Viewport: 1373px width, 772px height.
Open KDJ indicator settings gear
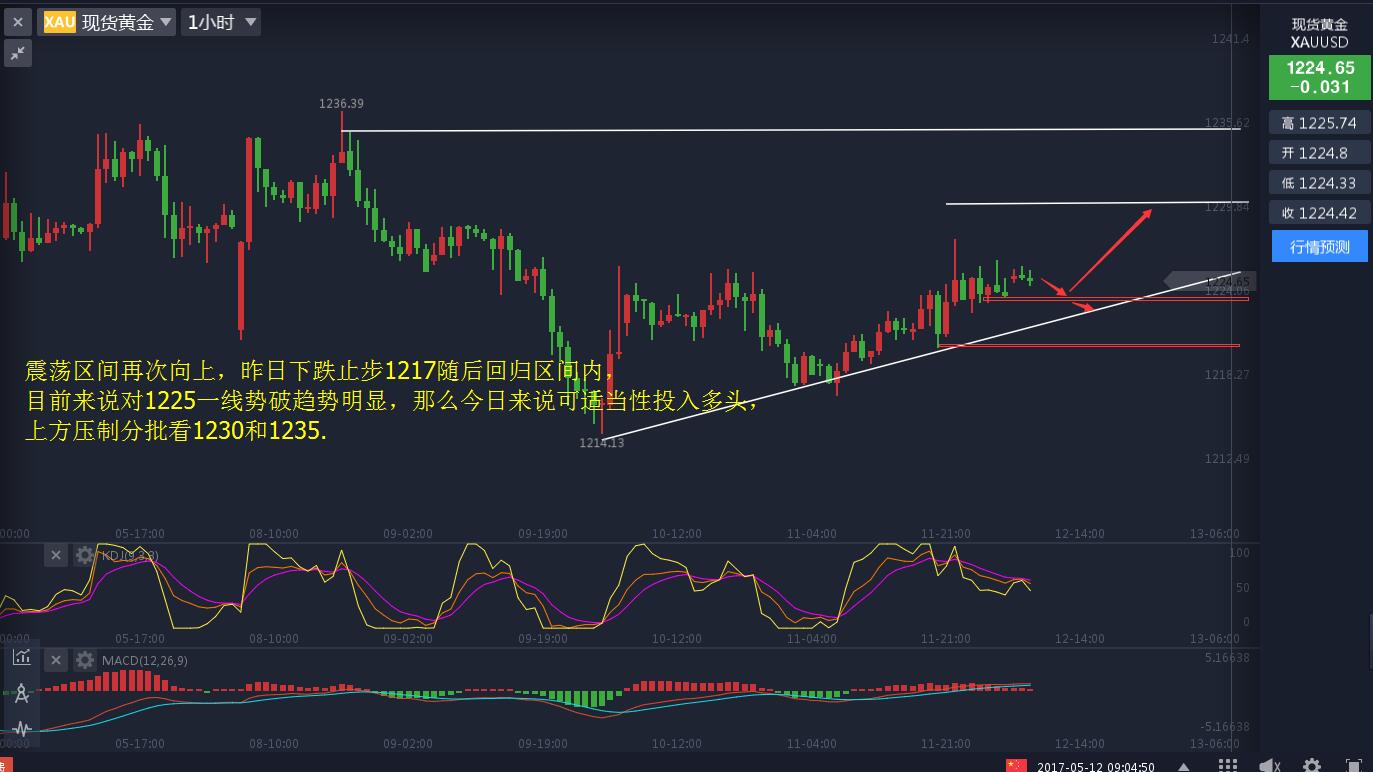[85, 555]
